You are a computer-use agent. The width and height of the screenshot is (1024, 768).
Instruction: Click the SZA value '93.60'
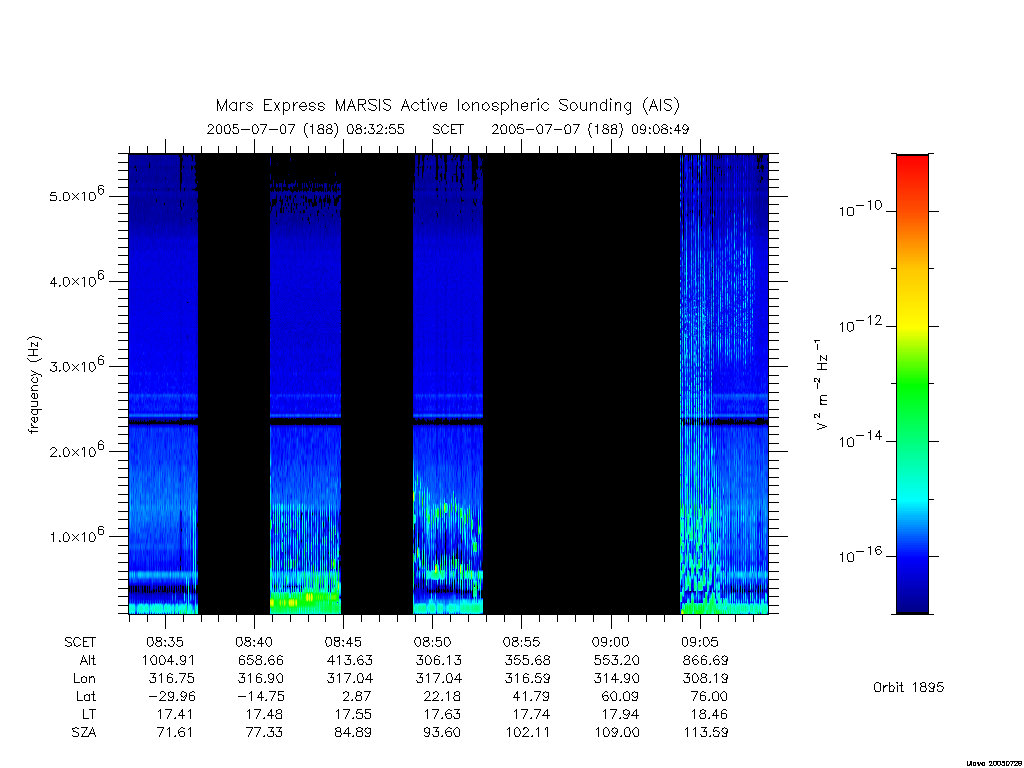coord(442,733)
